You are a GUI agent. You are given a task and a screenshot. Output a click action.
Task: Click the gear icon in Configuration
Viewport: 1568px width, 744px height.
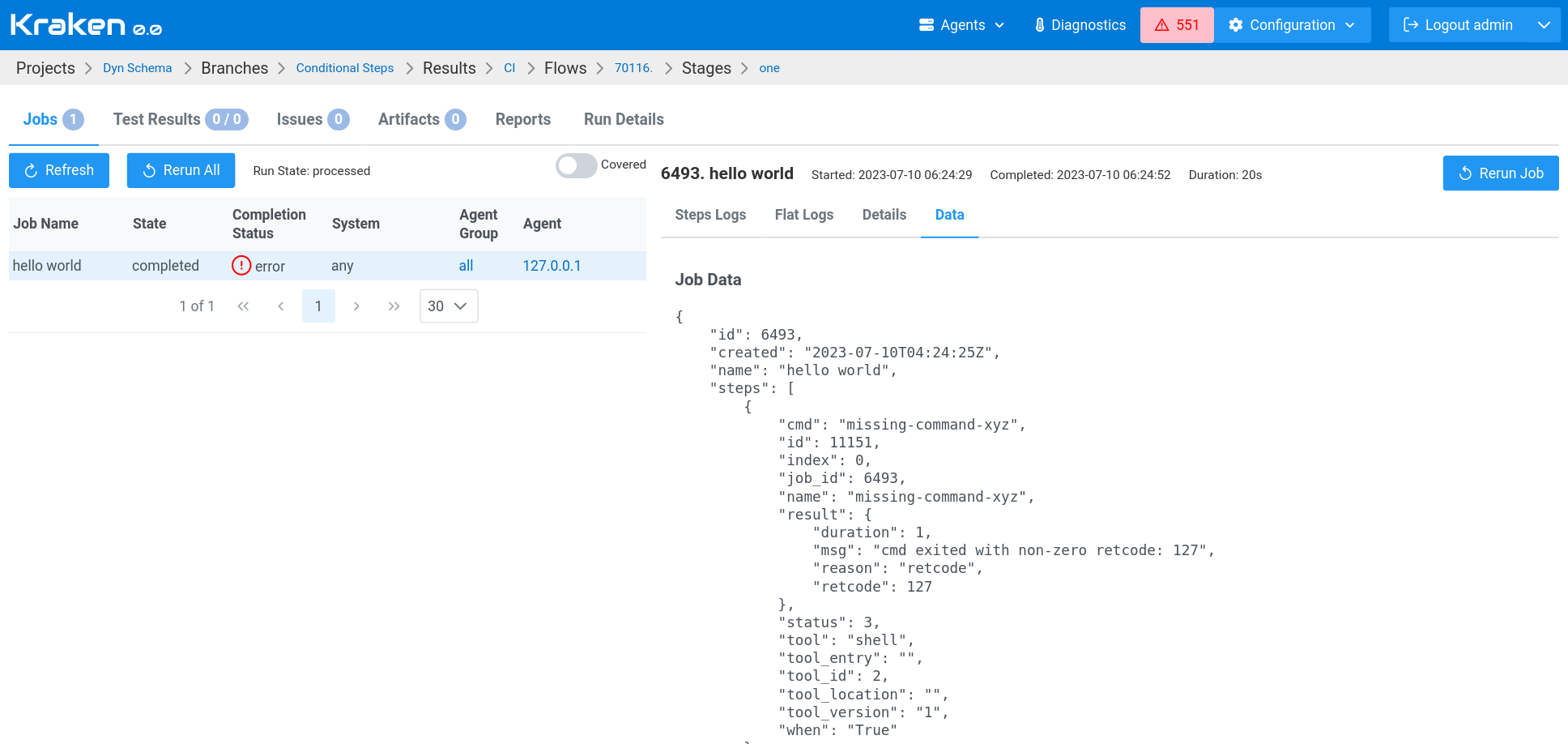(x=1235, y=25)
